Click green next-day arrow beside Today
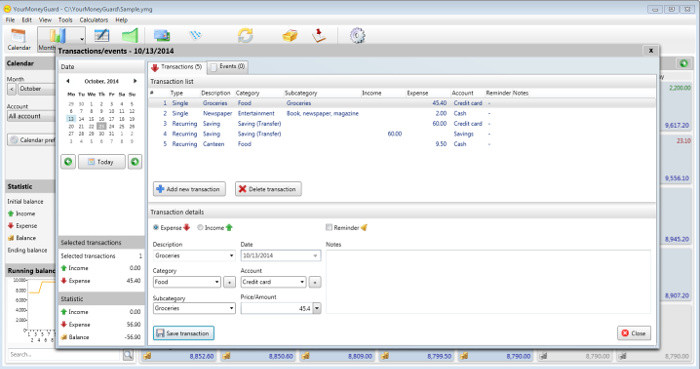Viewport: 700px width, 369px height. pyautogui.click(x=135, y=162)
